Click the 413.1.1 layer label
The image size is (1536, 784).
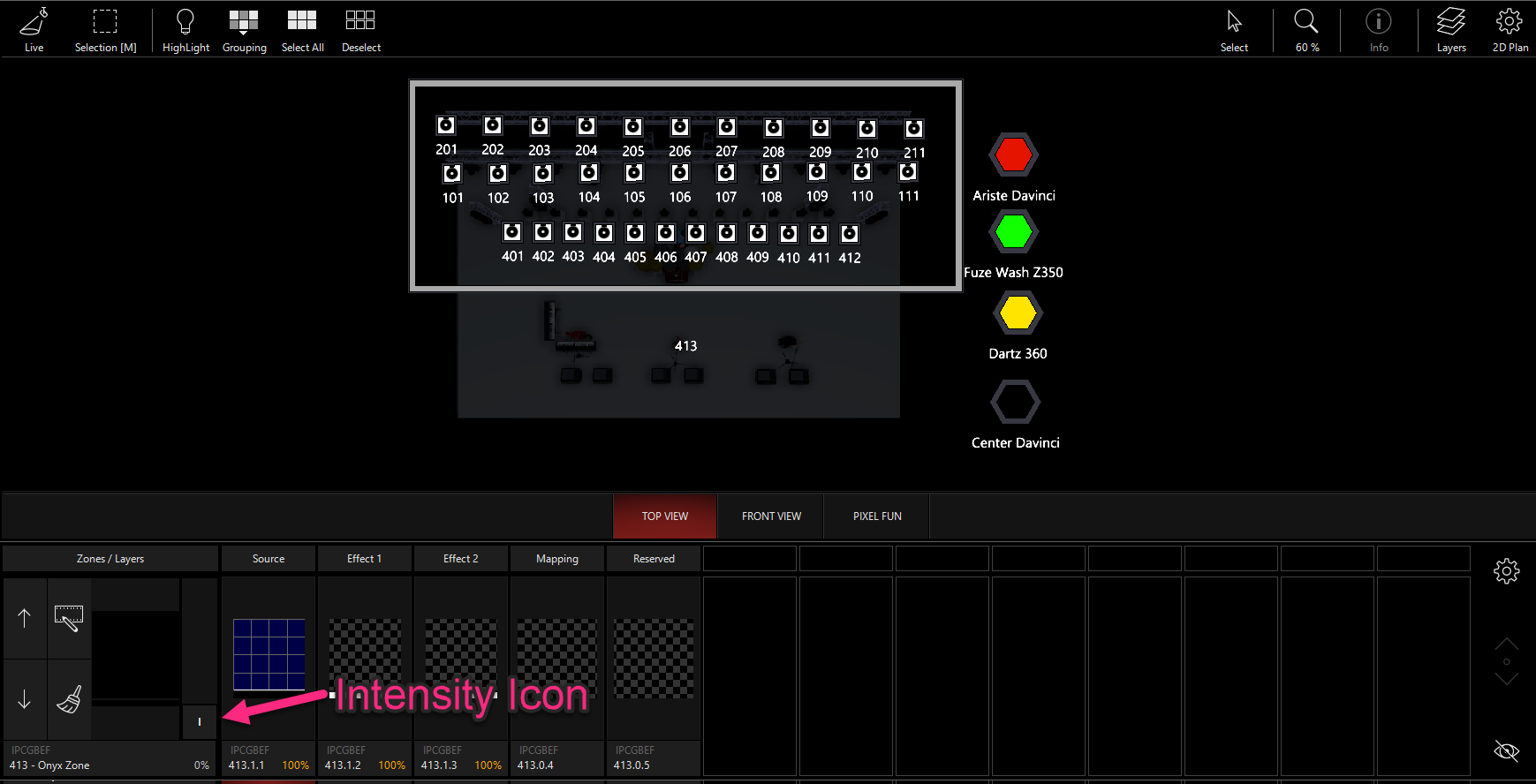pos(246,765)
